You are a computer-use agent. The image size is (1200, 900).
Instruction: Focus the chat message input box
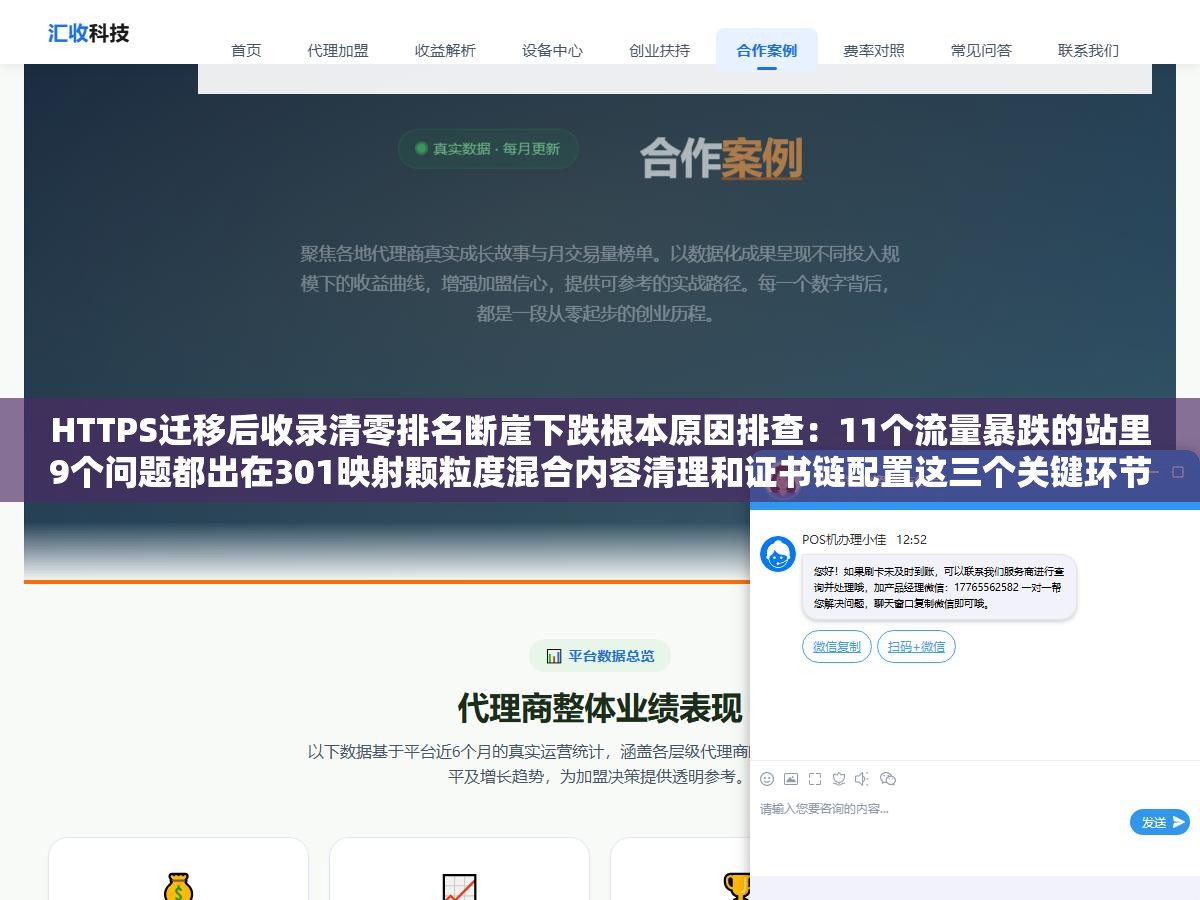(x=940, y=822)
